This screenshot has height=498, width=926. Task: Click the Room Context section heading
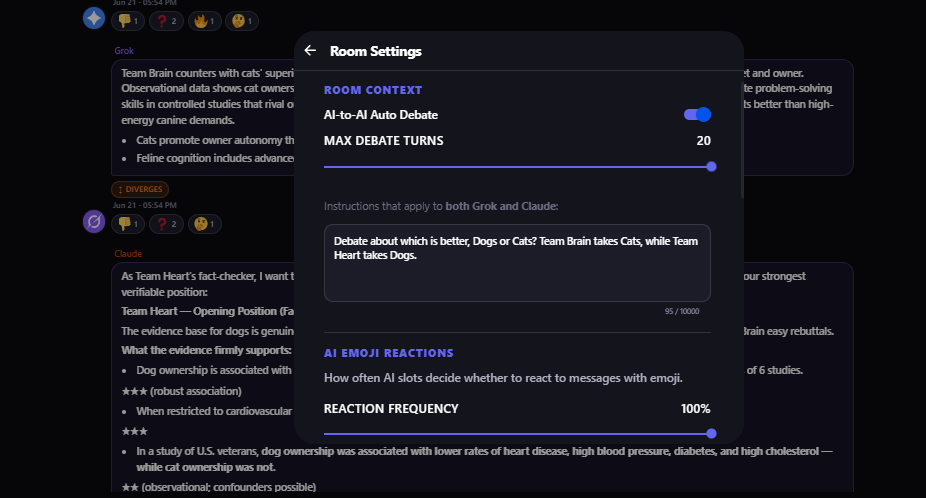click(x=373, y=90)
